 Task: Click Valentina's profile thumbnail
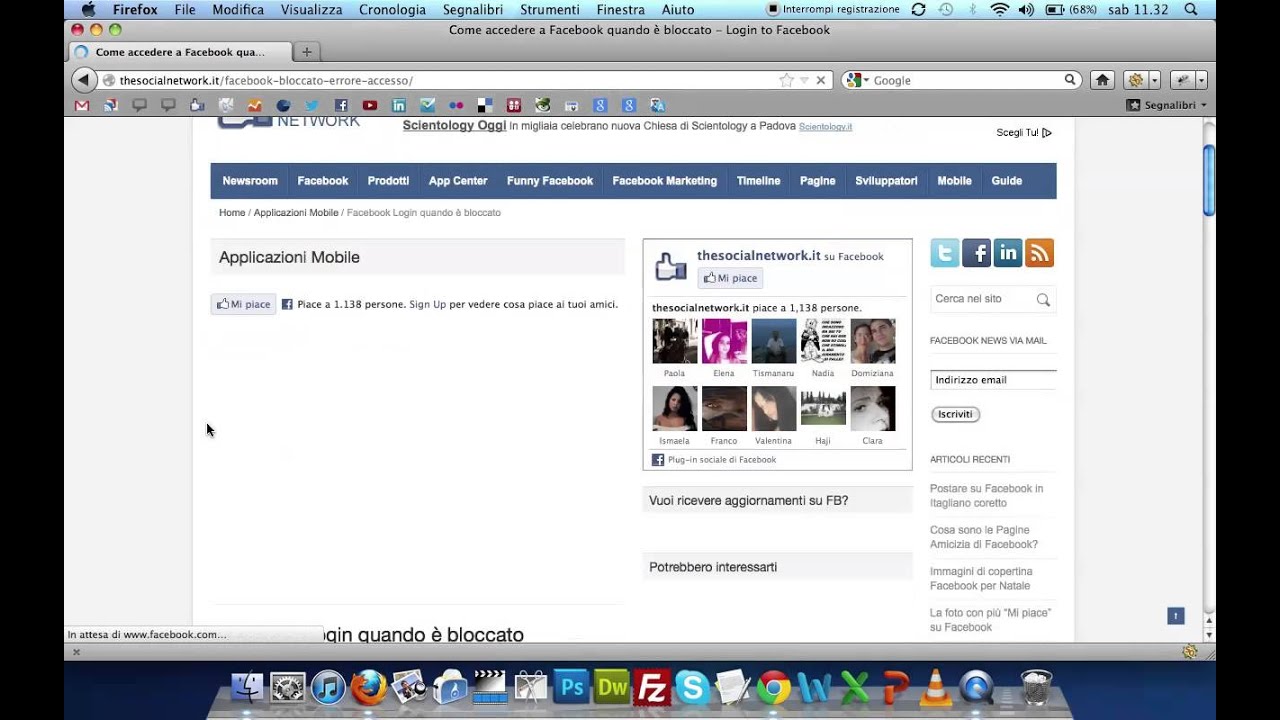click(774, 408)
